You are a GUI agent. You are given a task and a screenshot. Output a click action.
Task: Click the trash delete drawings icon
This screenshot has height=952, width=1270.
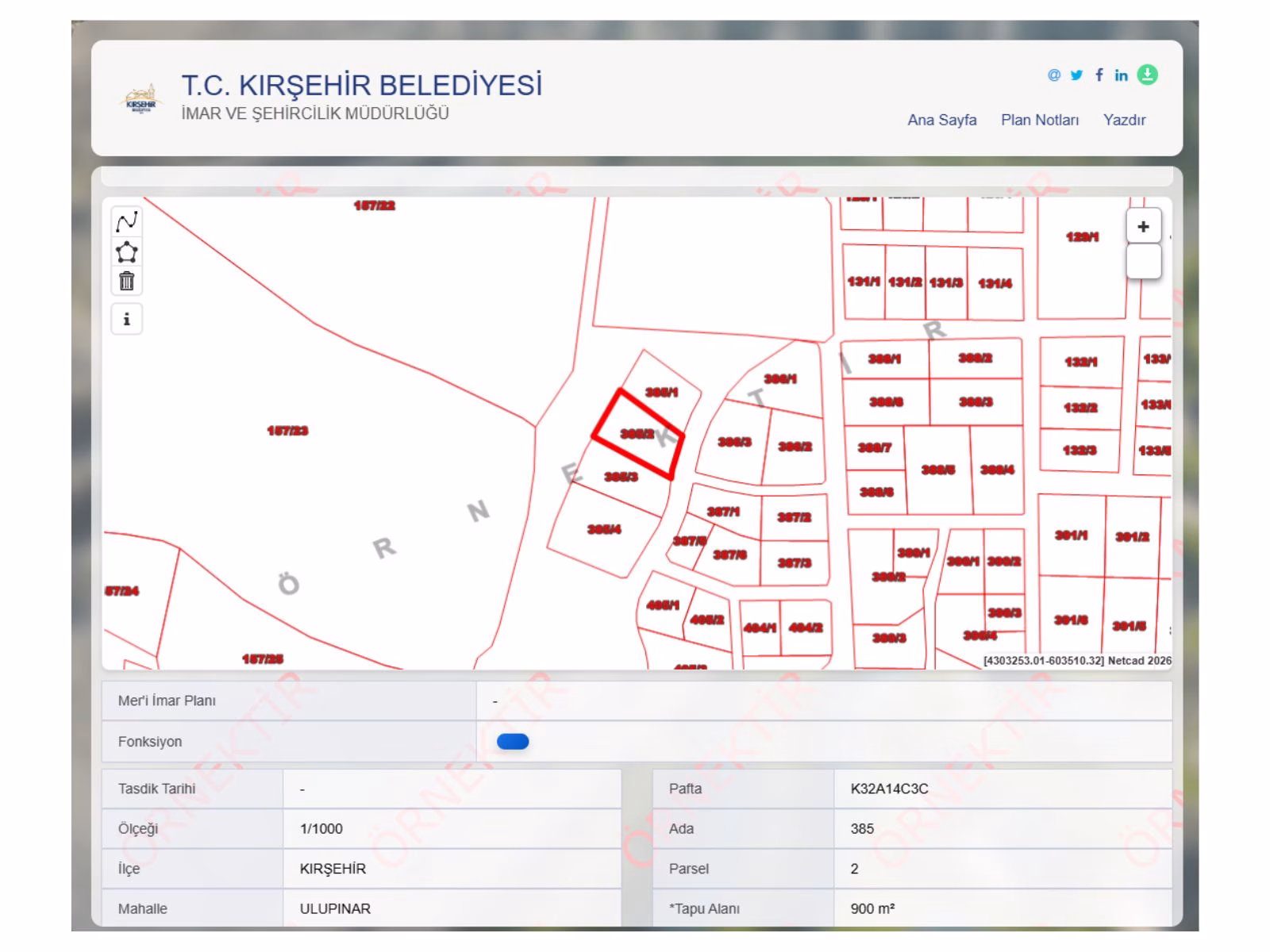click(x=127, y=281)
